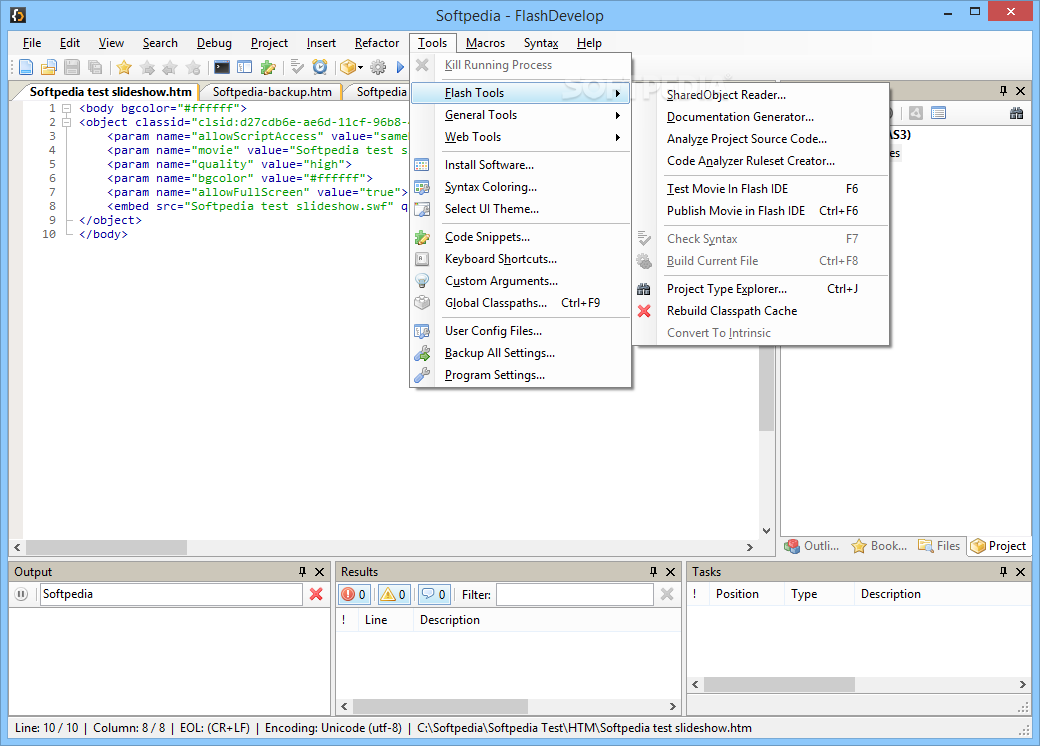
Task: Click Analyze Project Source Code
Action: pos(761,139)
